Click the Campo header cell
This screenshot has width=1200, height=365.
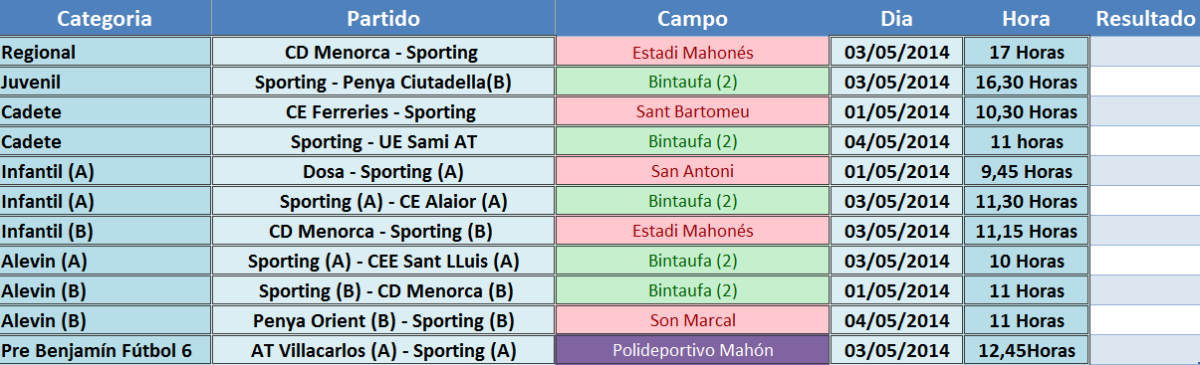tap(692, 19)
